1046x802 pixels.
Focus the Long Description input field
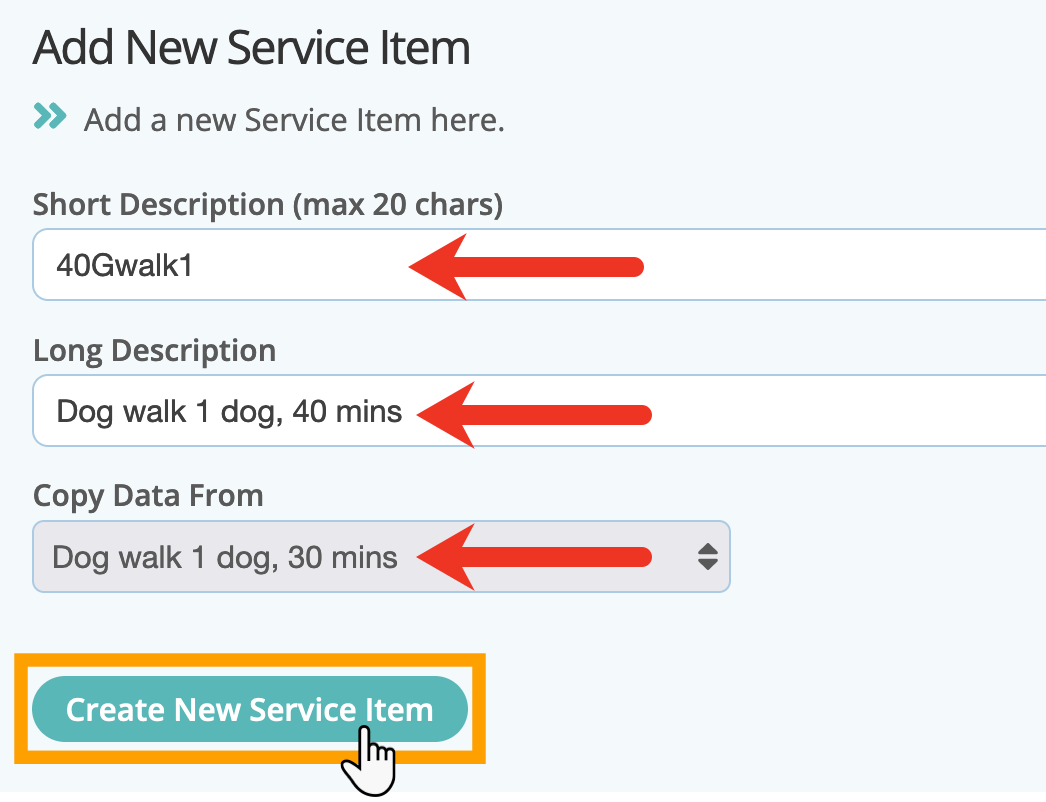(x=539, y=410)
